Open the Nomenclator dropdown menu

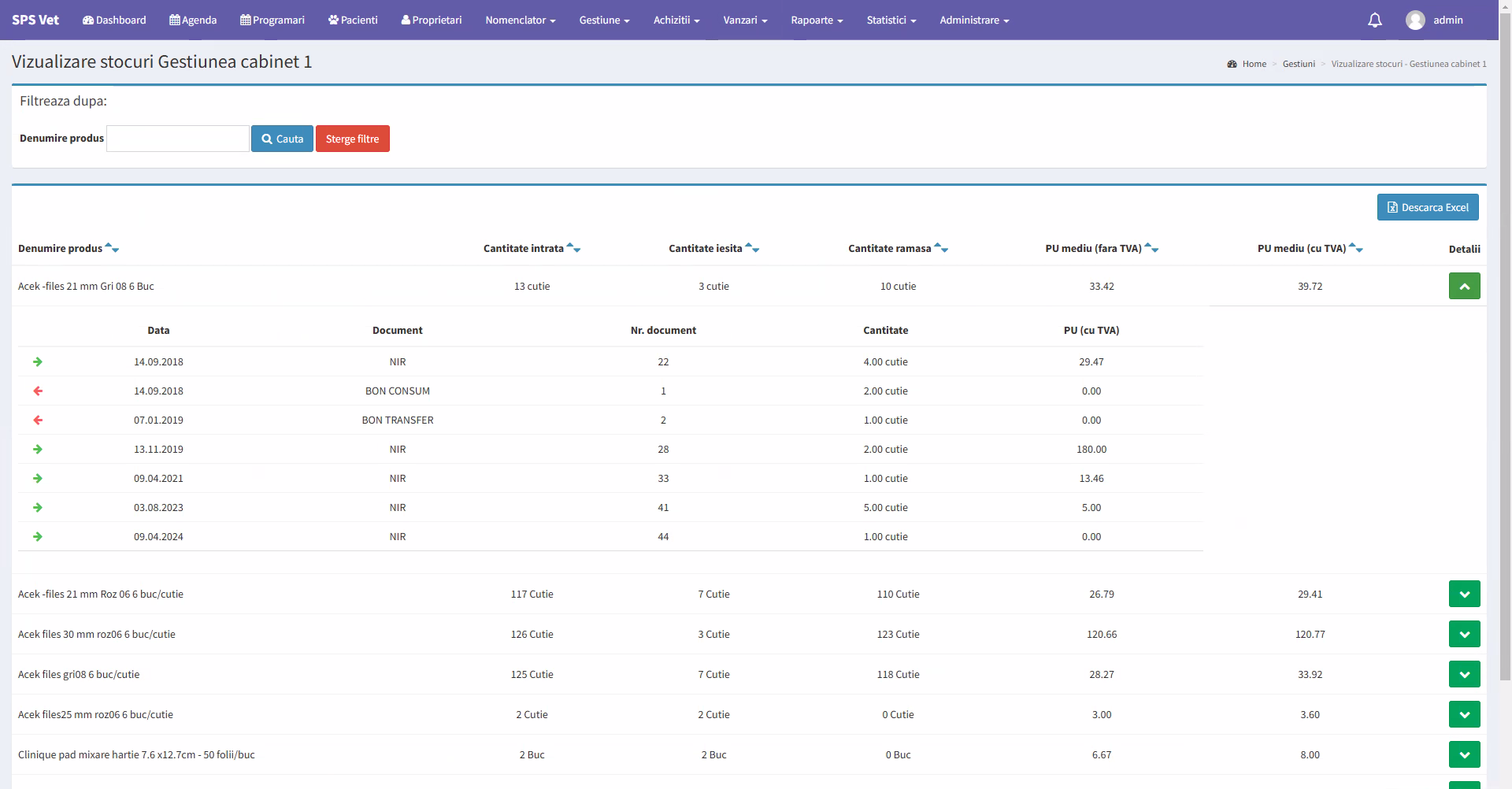coord(520,20)
